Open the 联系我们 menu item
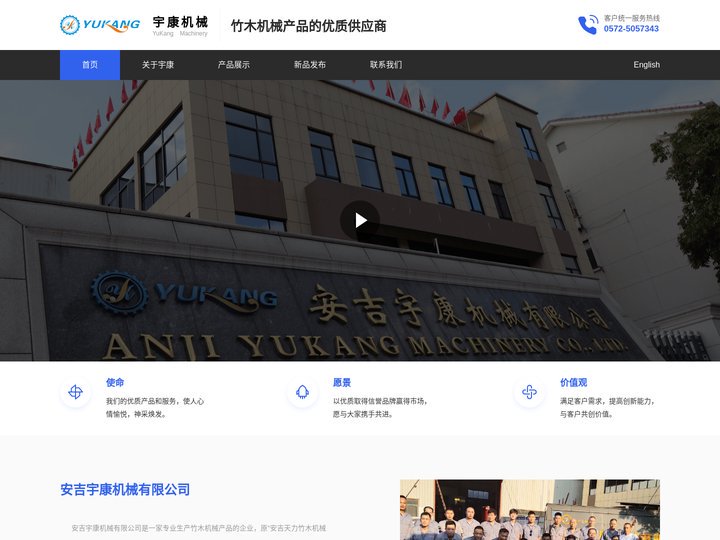This screenshot has height=540, width=720. click(386, 65)
